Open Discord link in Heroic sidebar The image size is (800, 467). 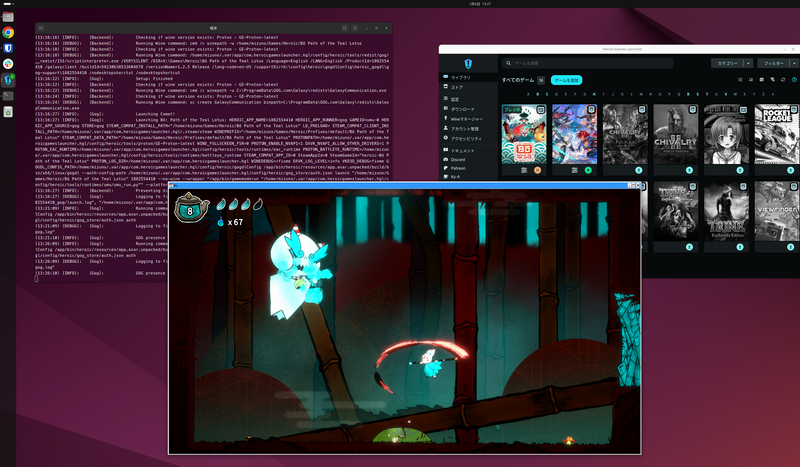tap(468, 159)
